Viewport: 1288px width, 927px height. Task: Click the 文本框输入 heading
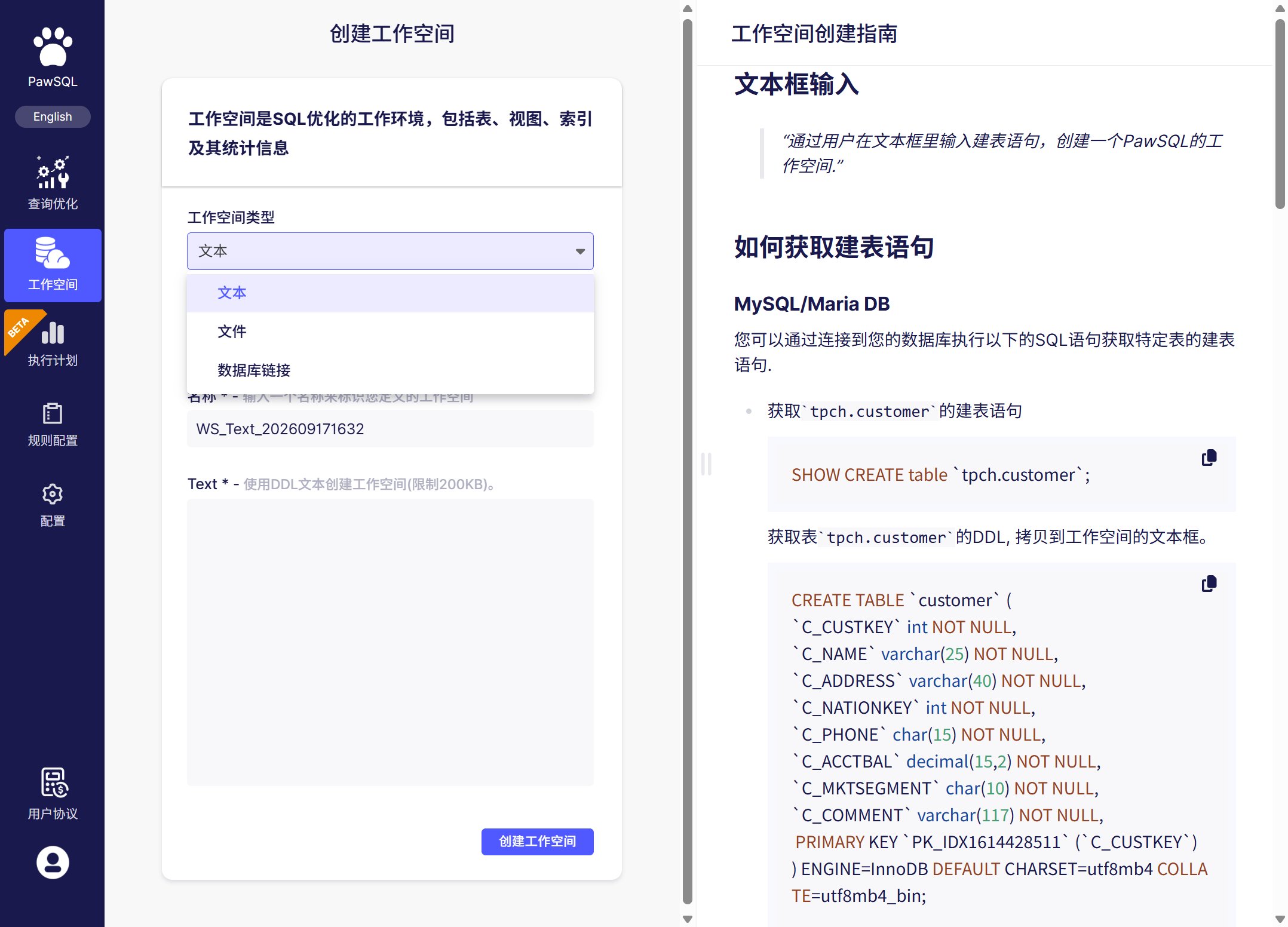pyautogui.click(x=796, y=84)
